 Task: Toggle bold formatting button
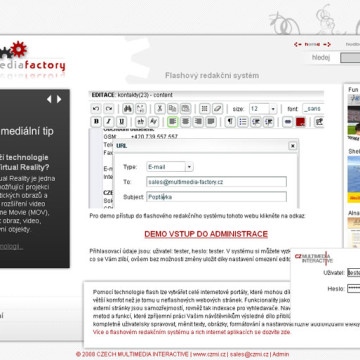96,122
